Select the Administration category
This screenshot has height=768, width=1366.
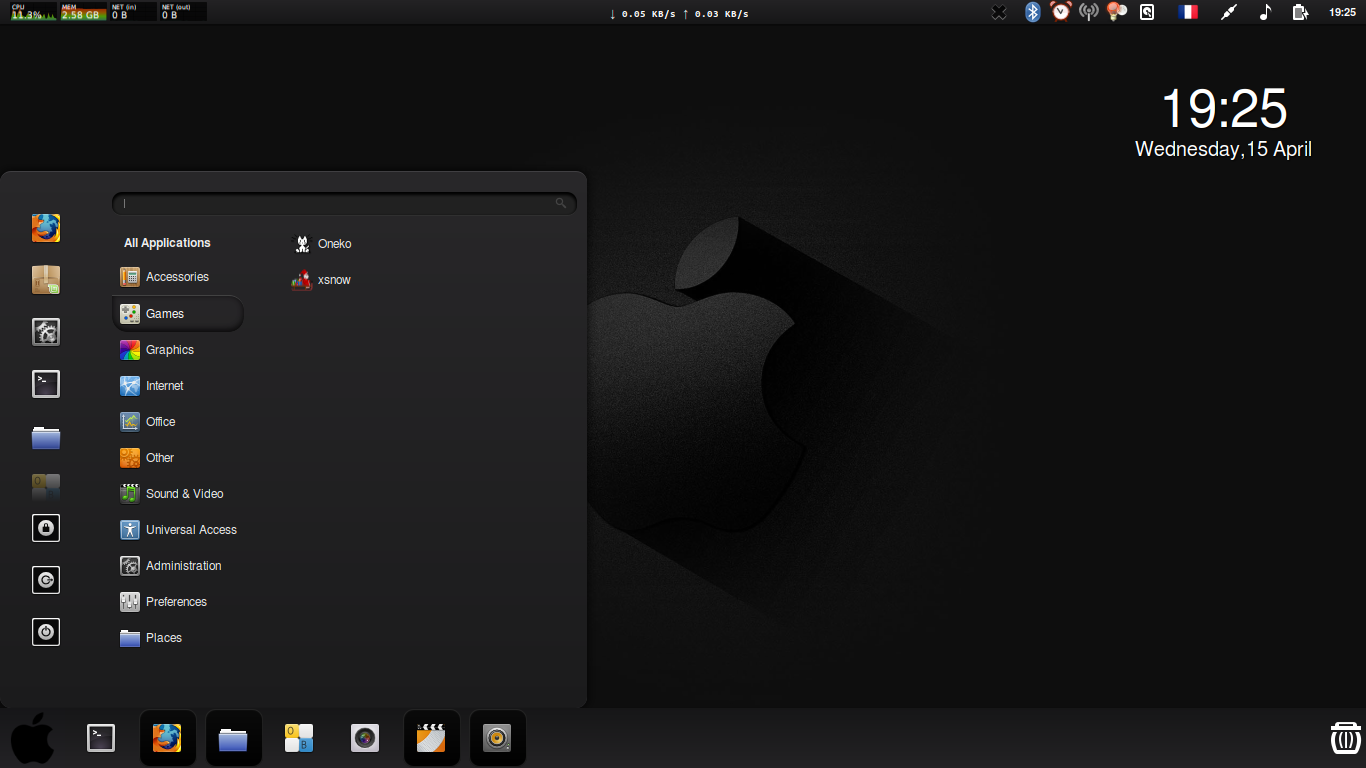click(x=178, y=566)
